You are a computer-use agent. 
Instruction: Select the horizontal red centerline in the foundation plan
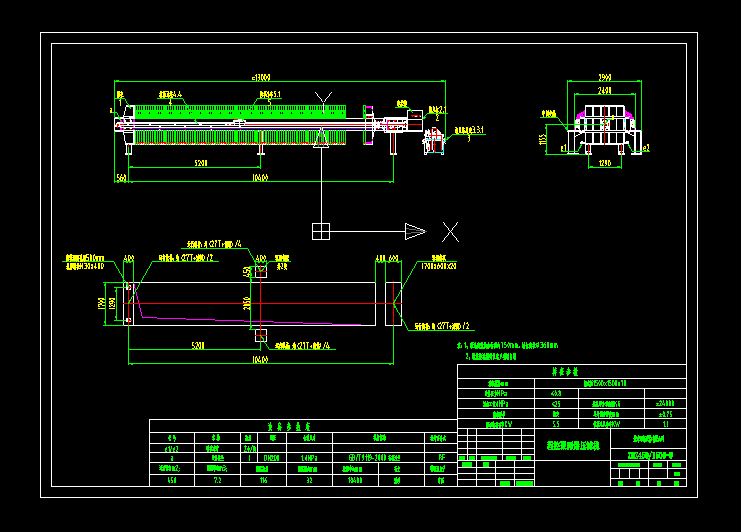(x=262, y=303)
